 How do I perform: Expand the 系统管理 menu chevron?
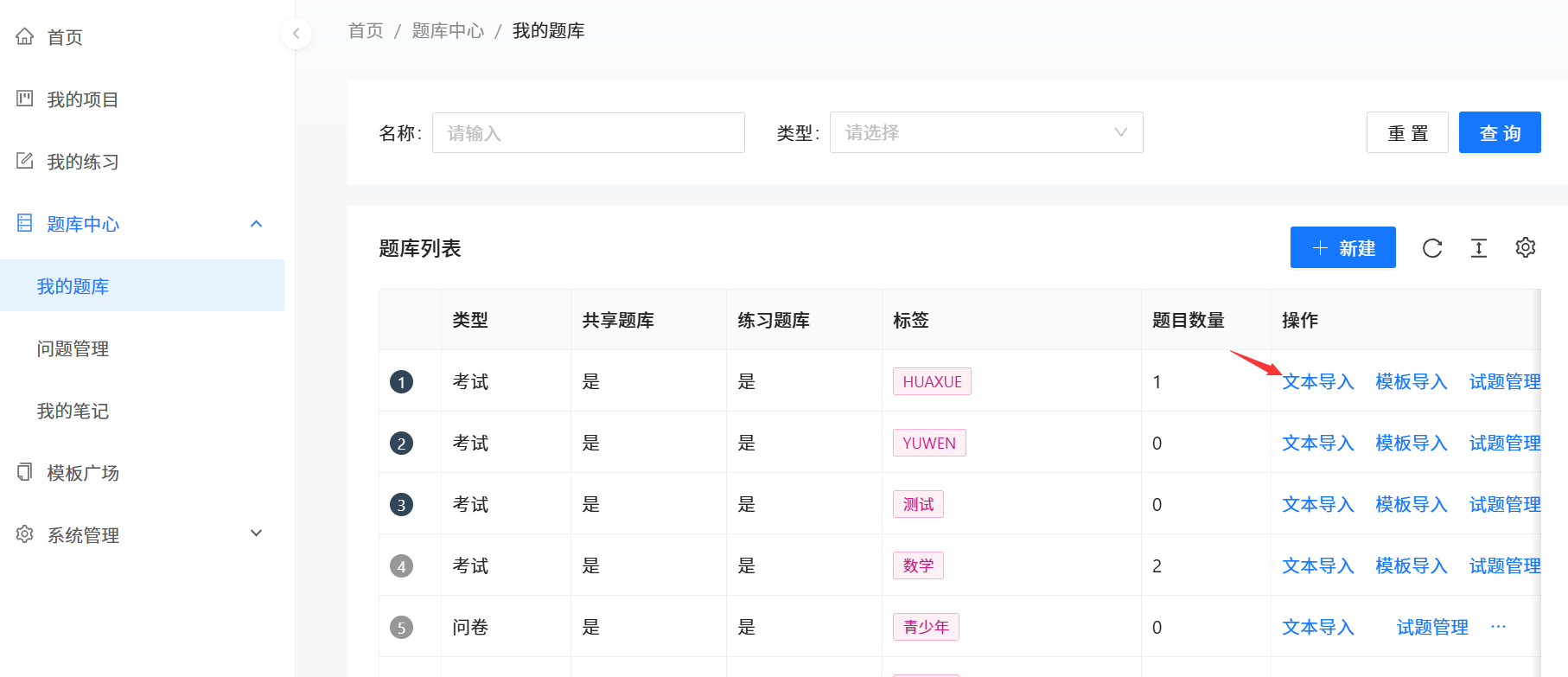pyautogui.click(x=256, y=533)
